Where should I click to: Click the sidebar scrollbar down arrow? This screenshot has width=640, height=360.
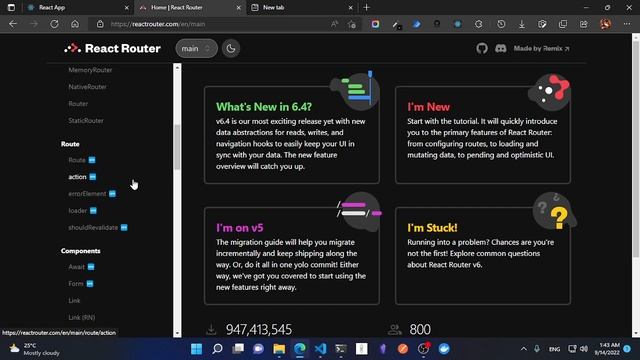[x=177, y=333]
